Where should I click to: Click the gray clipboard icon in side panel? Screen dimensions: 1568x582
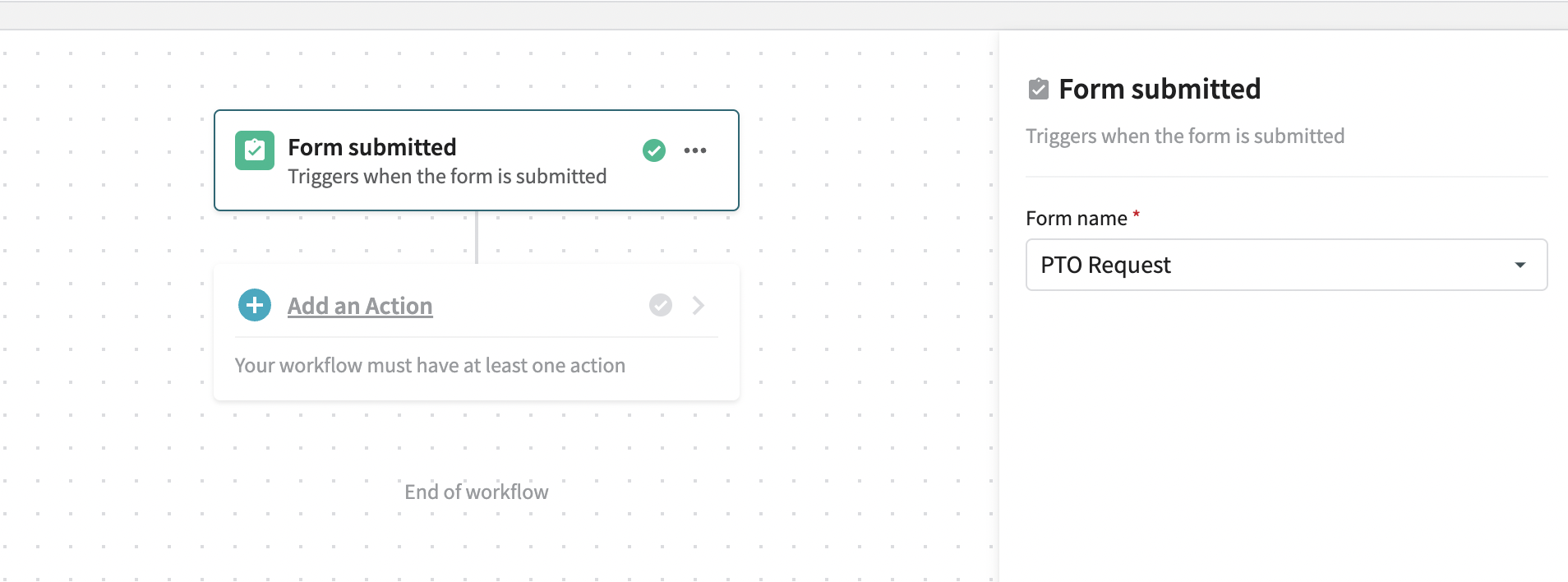click(1039, 89)
